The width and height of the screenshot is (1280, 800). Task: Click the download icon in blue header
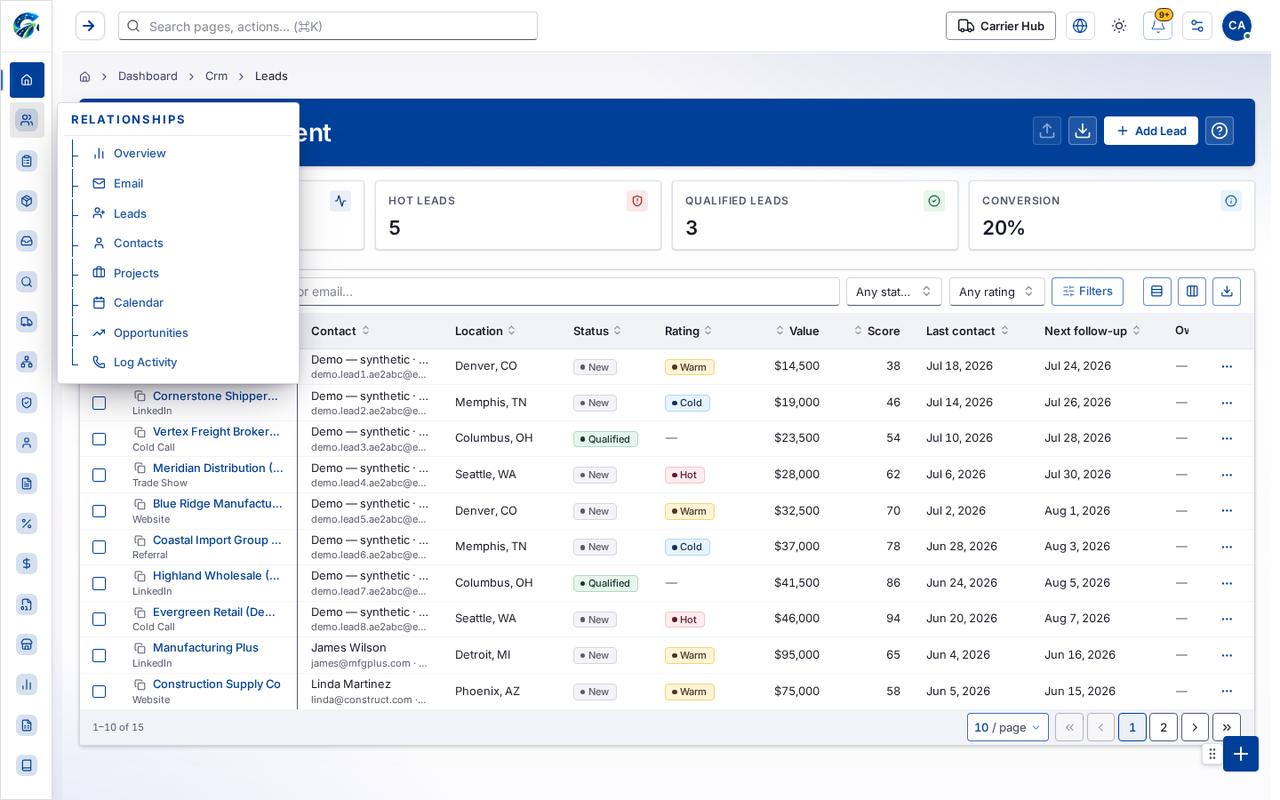pos(1083,131)
